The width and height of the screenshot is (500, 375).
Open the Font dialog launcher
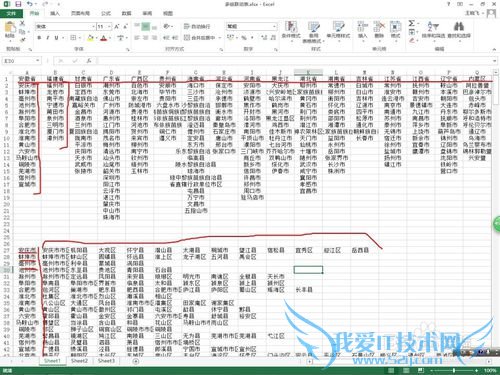pos(127,49)
